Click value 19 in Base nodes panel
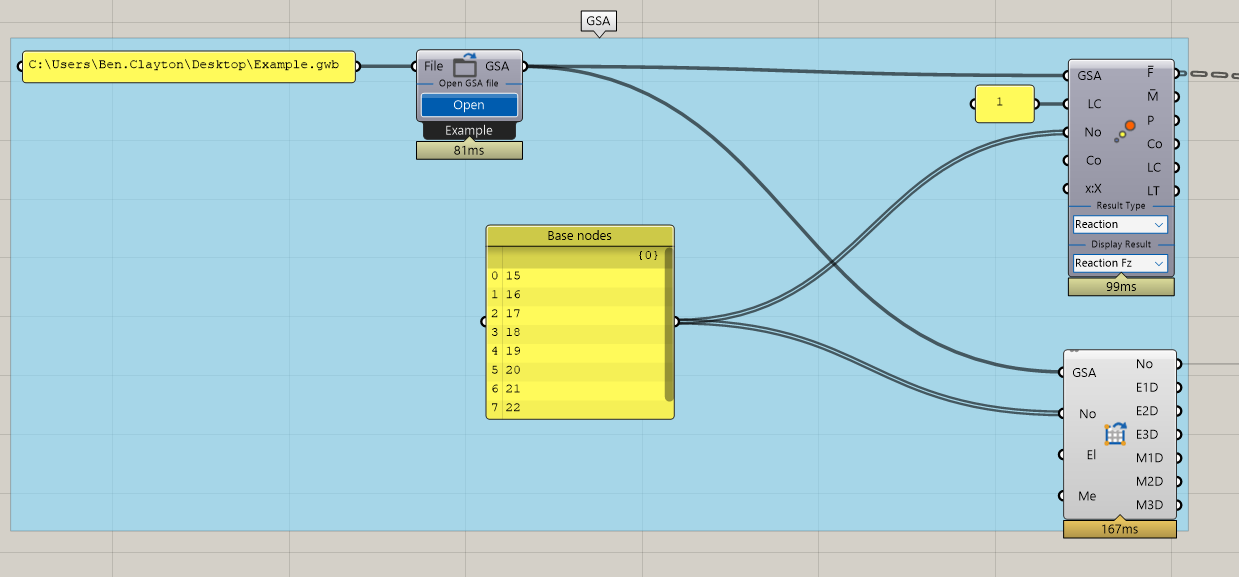The image size is (1239, 577). (513, 351)
